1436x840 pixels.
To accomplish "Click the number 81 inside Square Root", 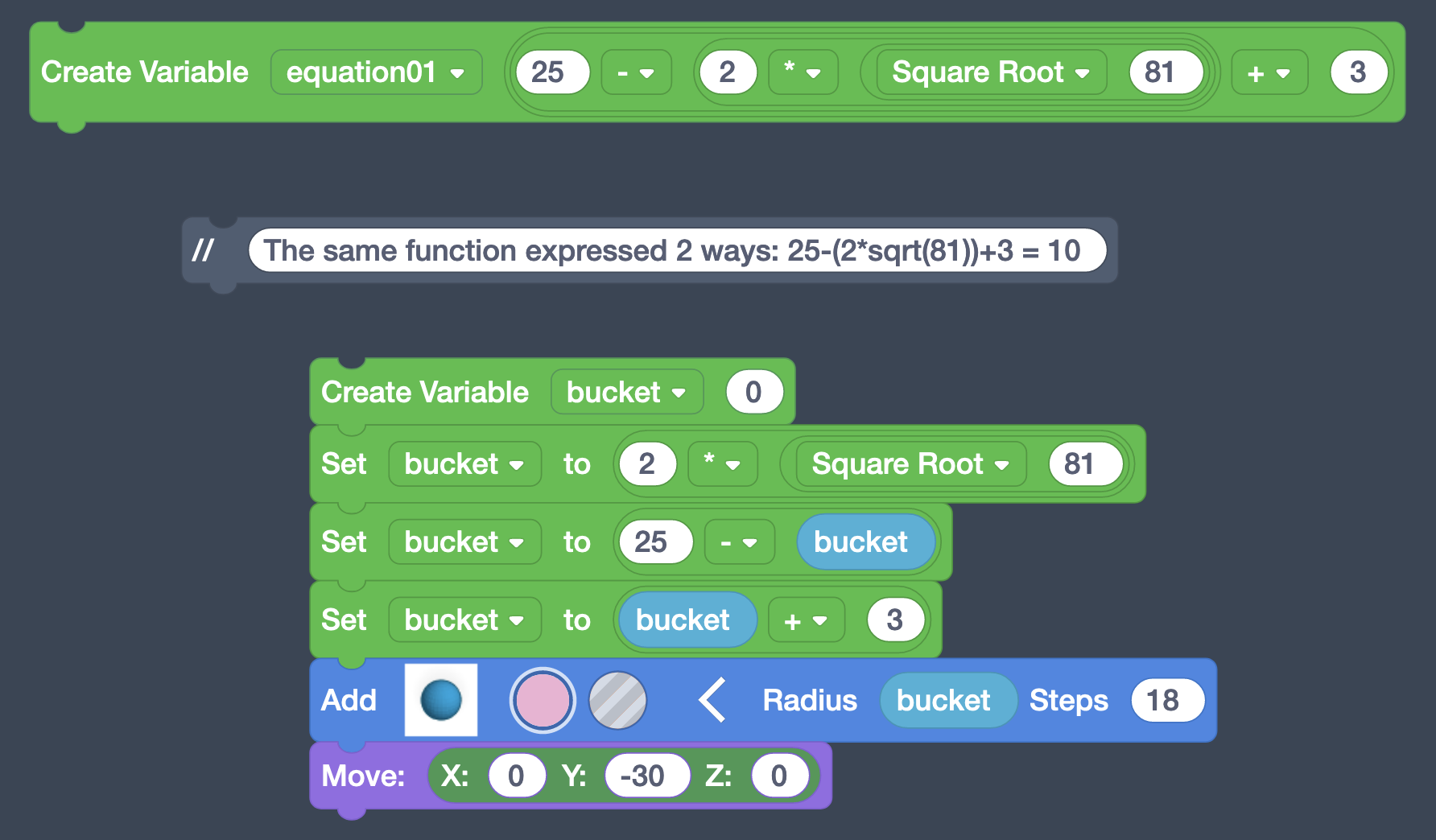I will 1165,72.
